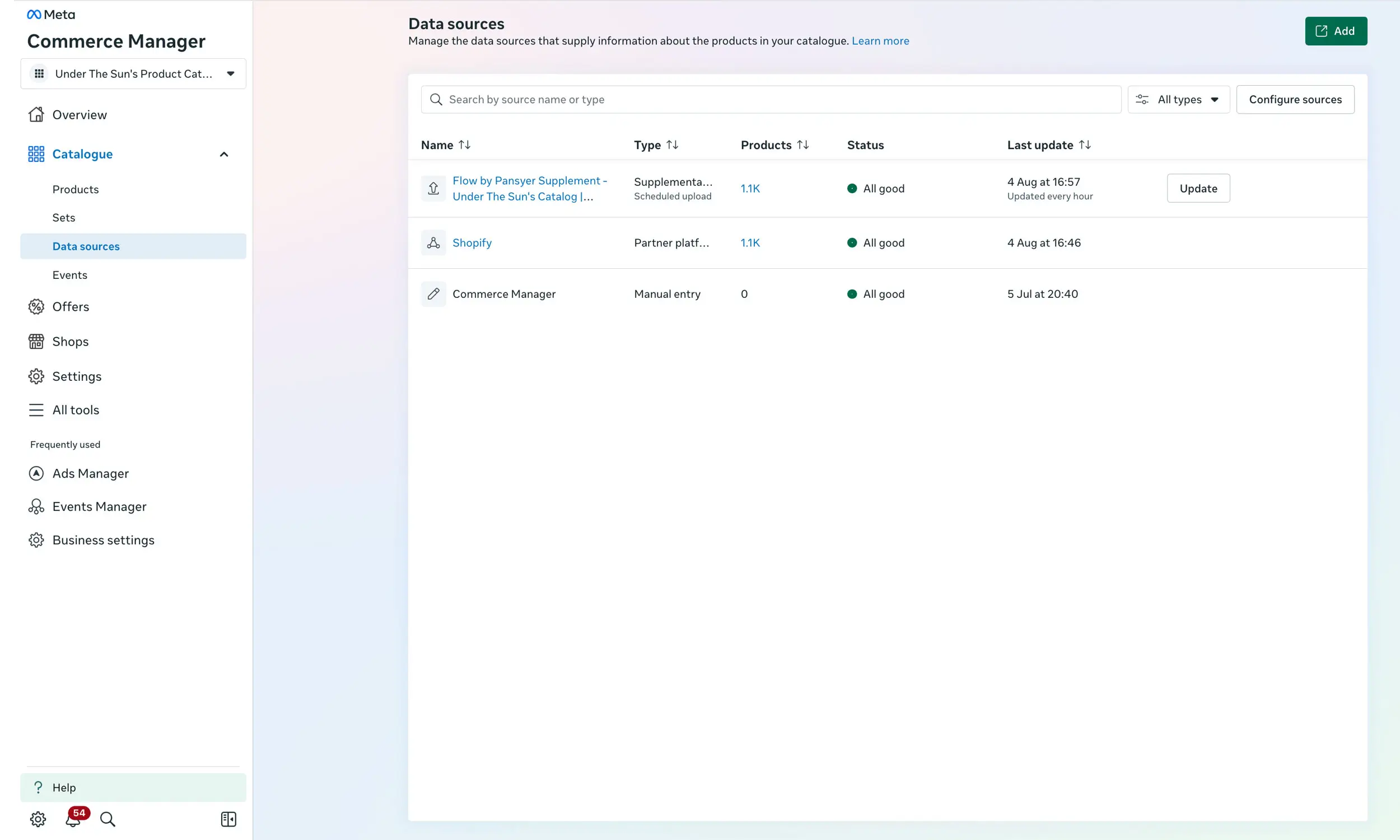
Task: Click the pencil icon for Commerce Manager row
Action: (433, 294)
